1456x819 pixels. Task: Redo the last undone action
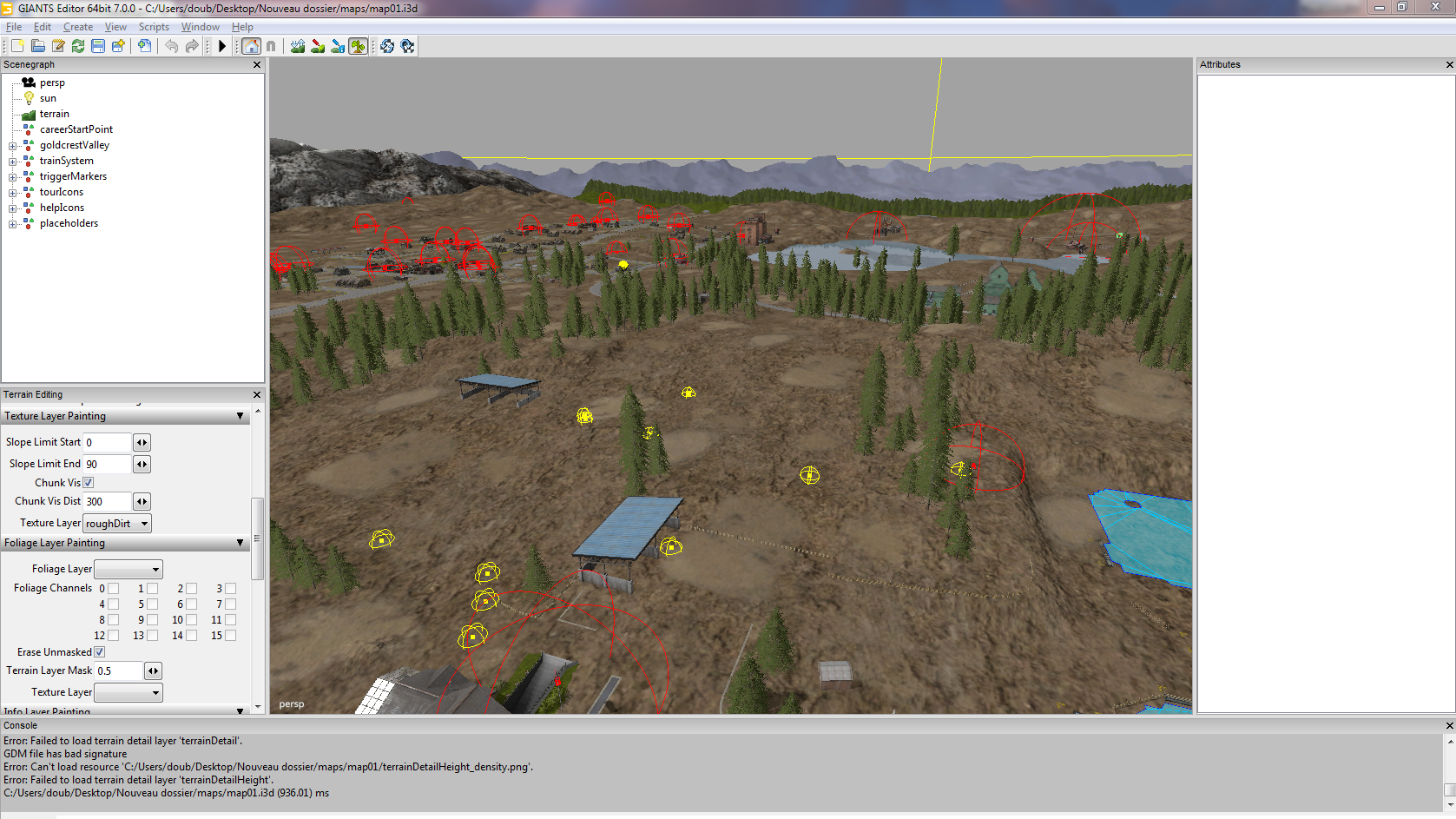point(192,46)
